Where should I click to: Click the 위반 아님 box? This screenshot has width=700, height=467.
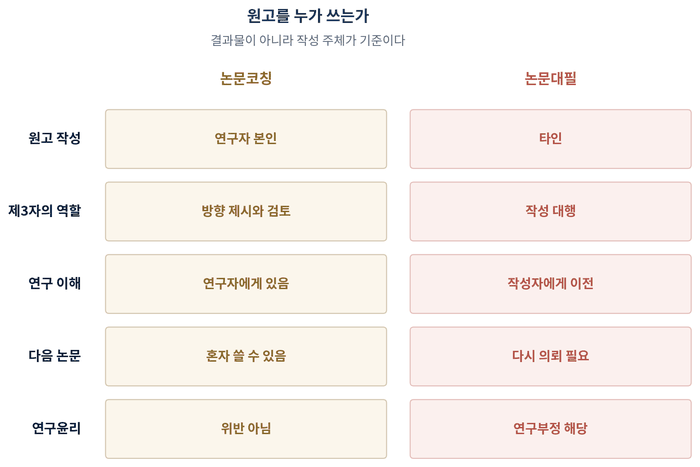coord(246,429)
